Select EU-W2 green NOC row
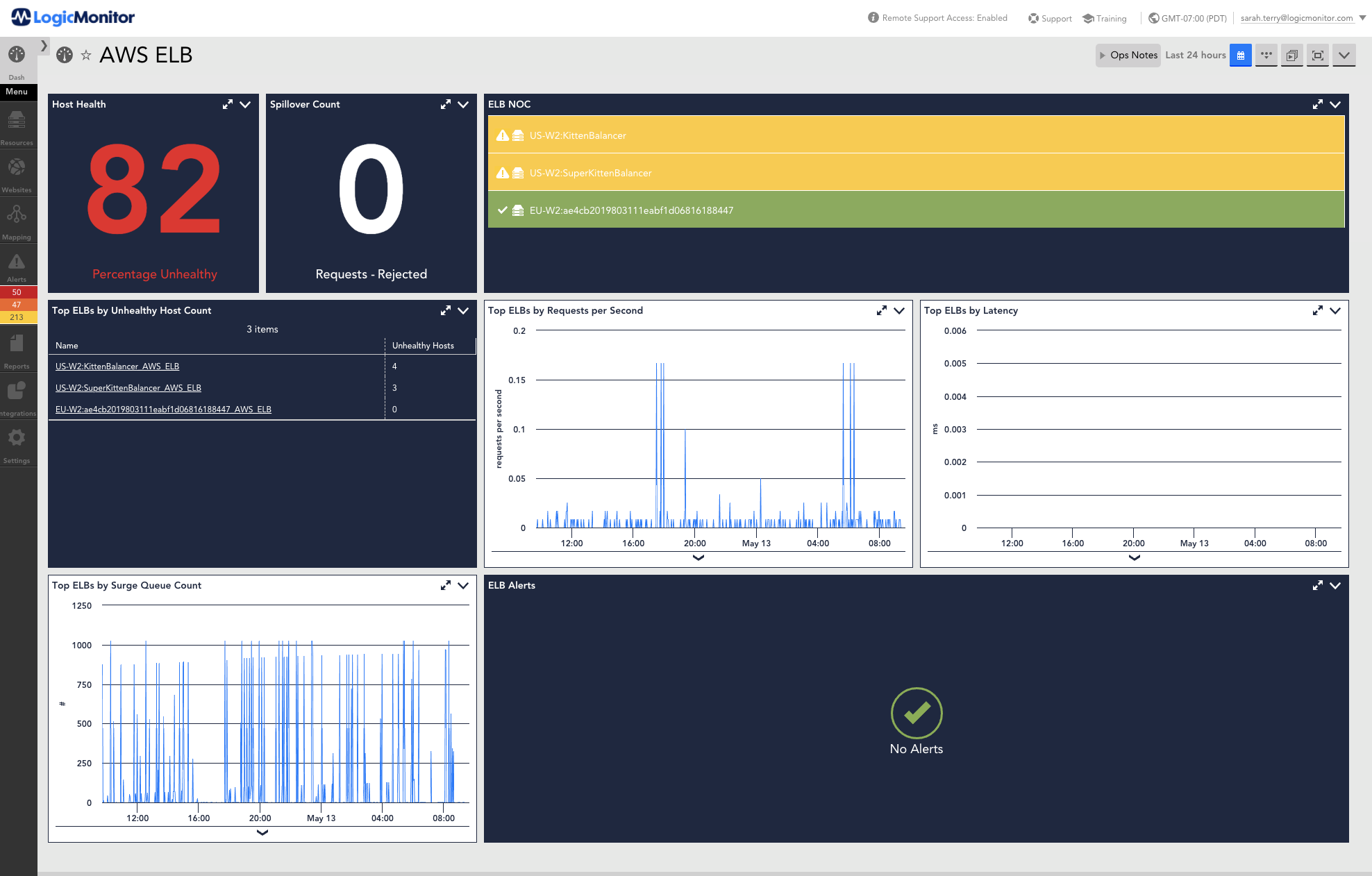This screenshot has width=1372, height=876. [916, 210]
